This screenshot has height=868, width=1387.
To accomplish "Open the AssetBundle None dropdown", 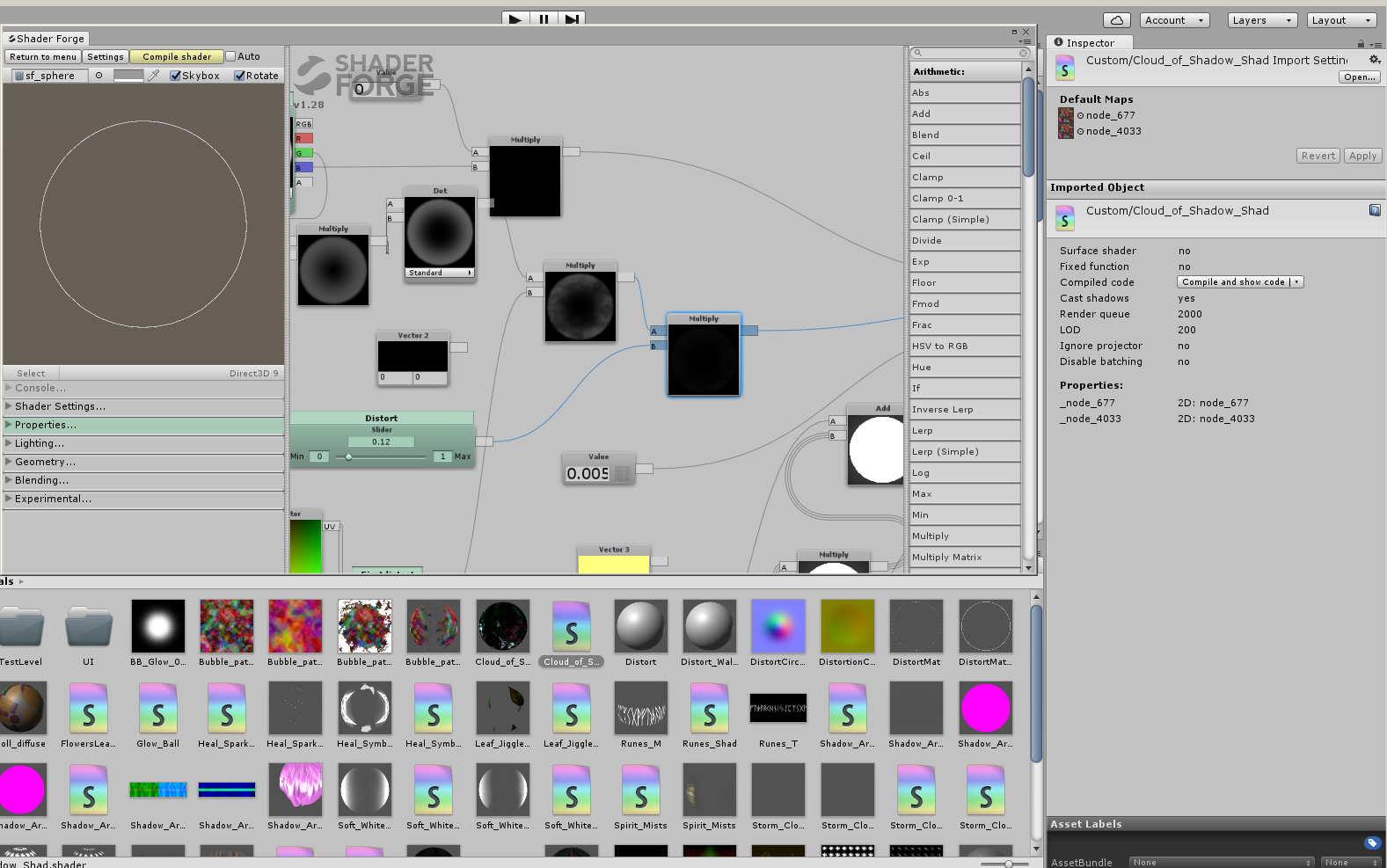I will [1221, 863].
